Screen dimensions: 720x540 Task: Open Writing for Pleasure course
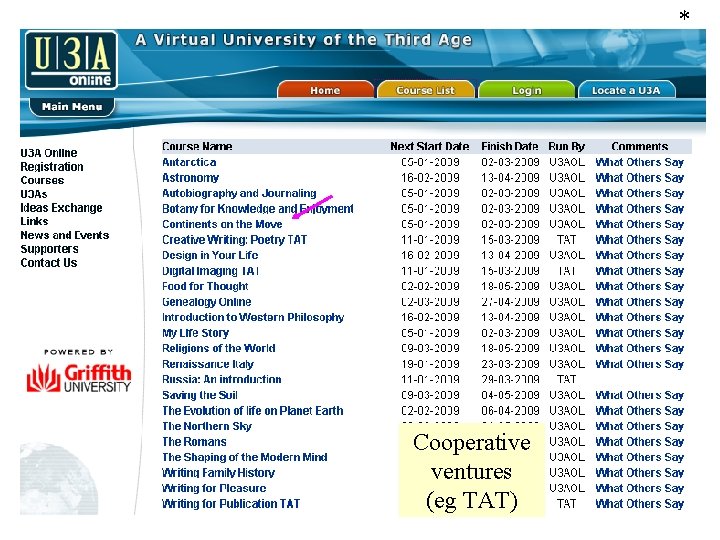[x=214, y=488]
